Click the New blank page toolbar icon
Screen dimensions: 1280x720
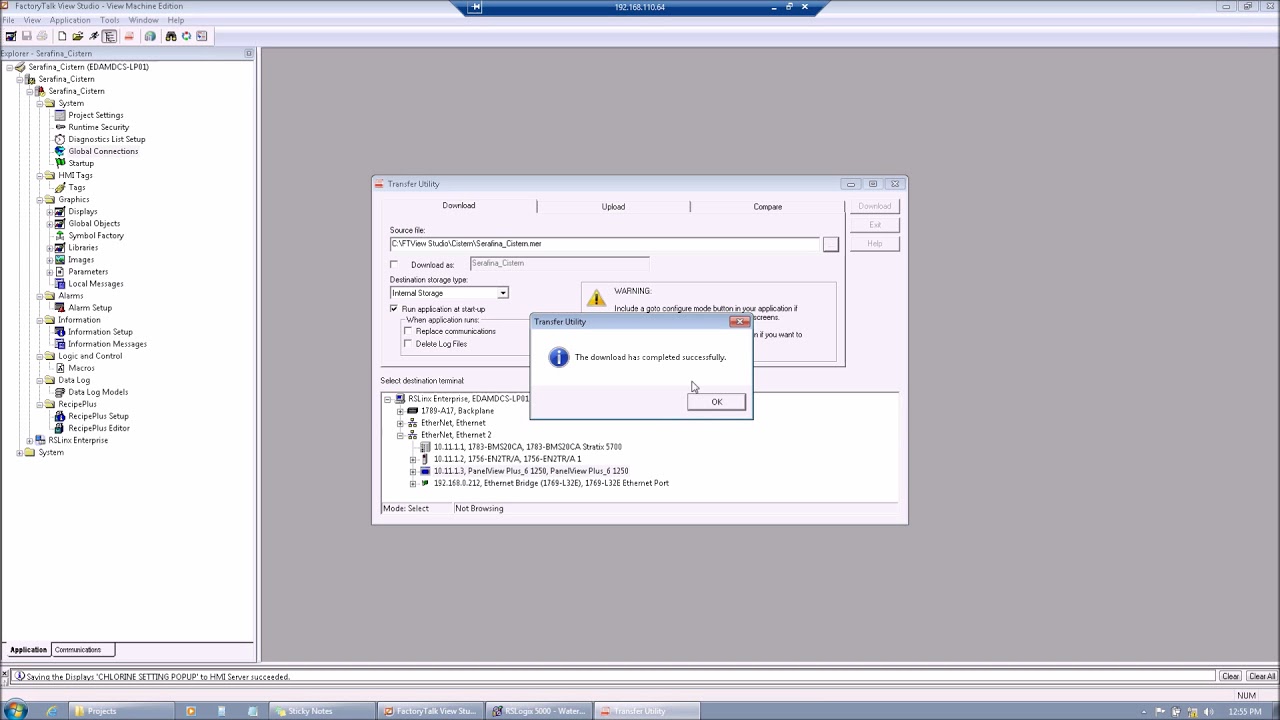pyautogui.click(x=62, y=36)
